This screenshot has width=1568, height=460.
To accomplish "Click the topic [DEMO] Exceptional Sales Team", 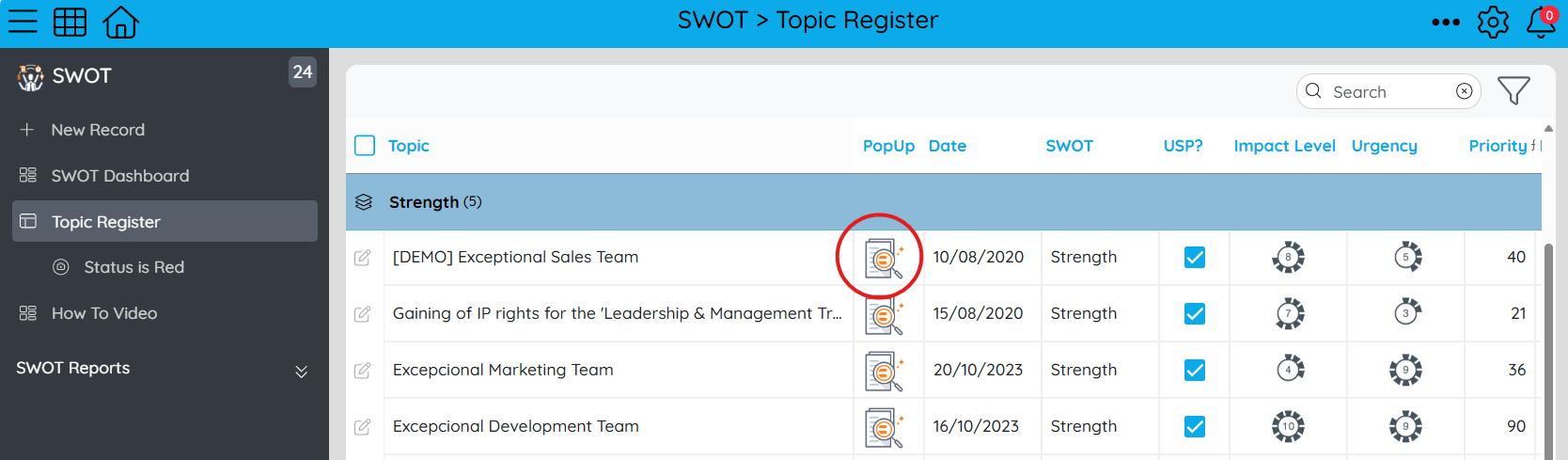I will pos(515,257).
